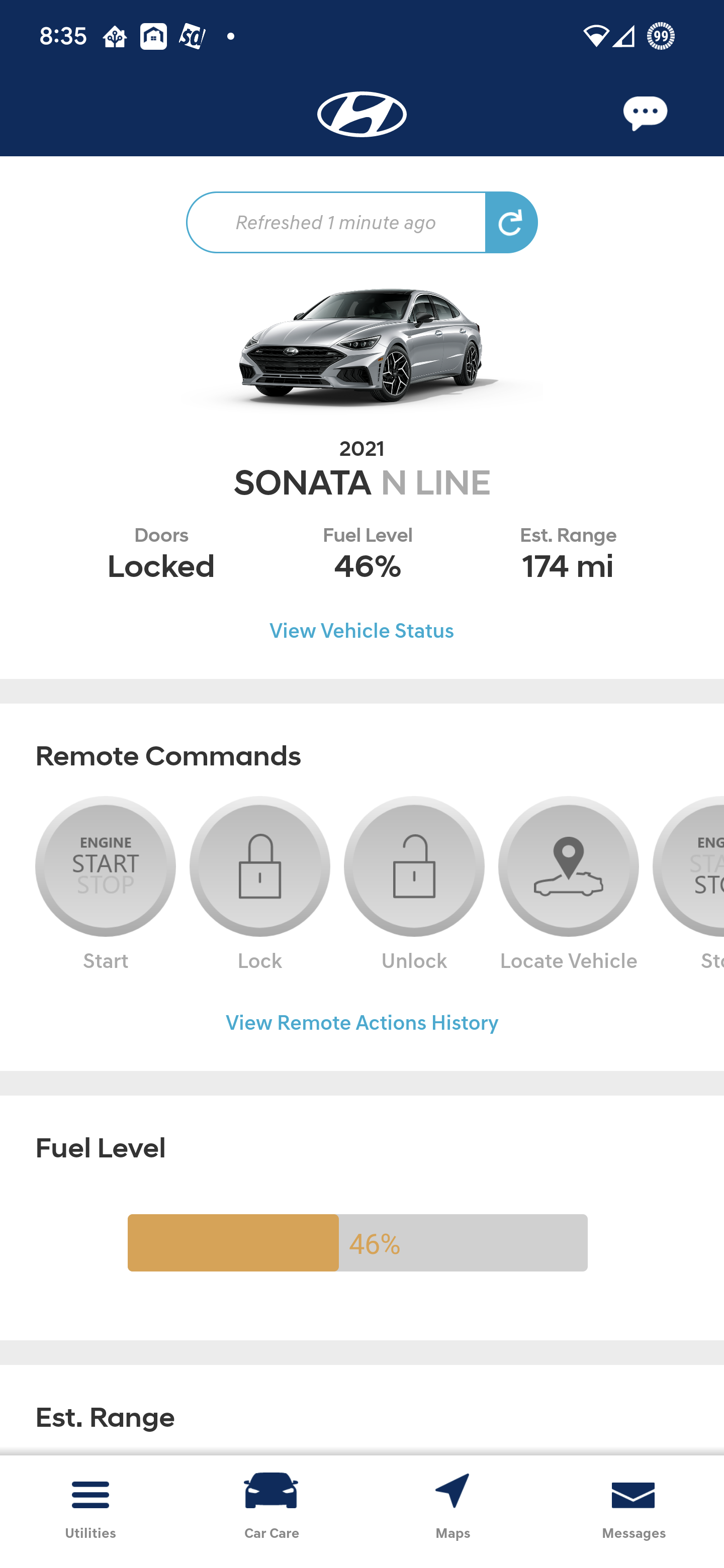Select the 46% fuel level bar
The image size is (724, 1568).
[x=357, y=1242]
